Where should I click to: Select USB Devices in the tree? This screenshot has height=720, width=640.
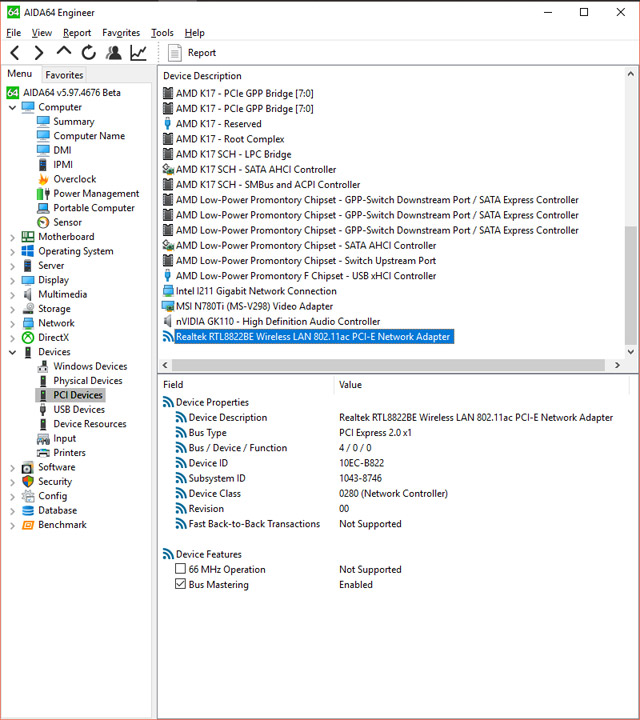79,410
